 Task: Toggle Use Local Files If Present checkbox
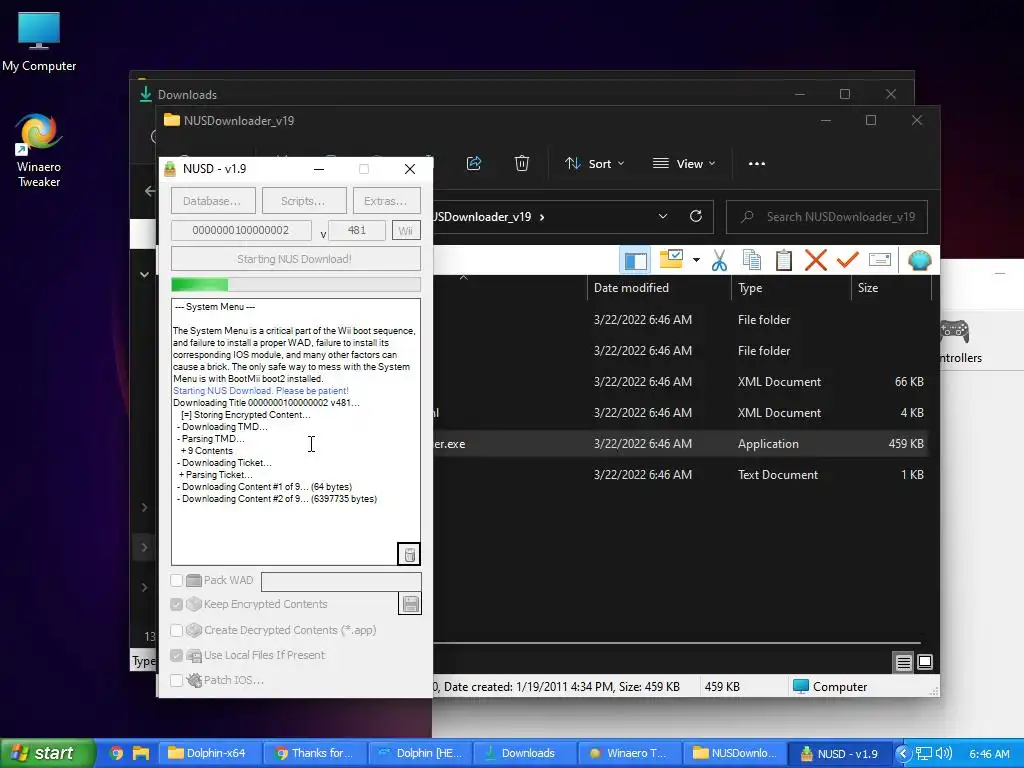pyautogui.click(x=176, y=656)
